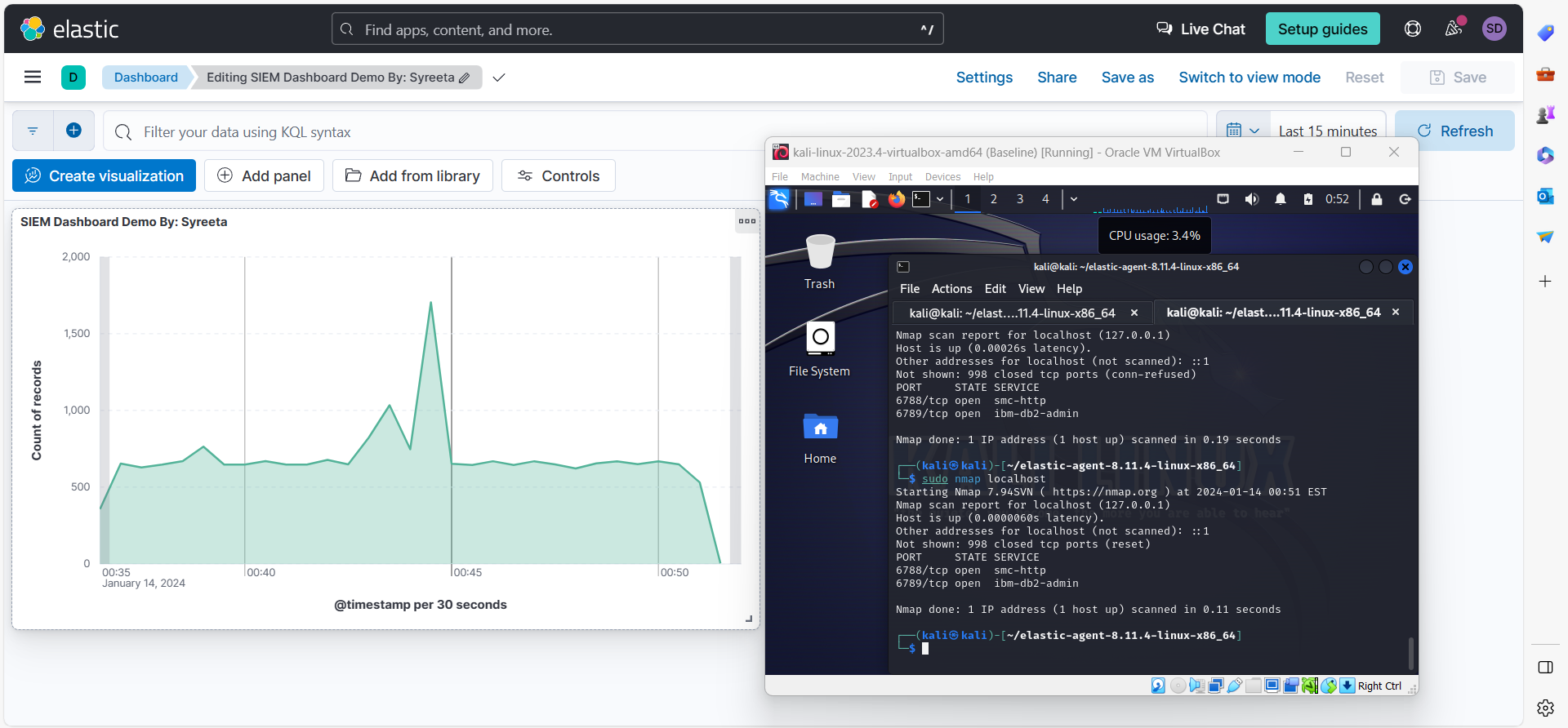Open the file manager icon in Kali panel
The width and height of the screenshot is (1568, 728).
(841, 199)
